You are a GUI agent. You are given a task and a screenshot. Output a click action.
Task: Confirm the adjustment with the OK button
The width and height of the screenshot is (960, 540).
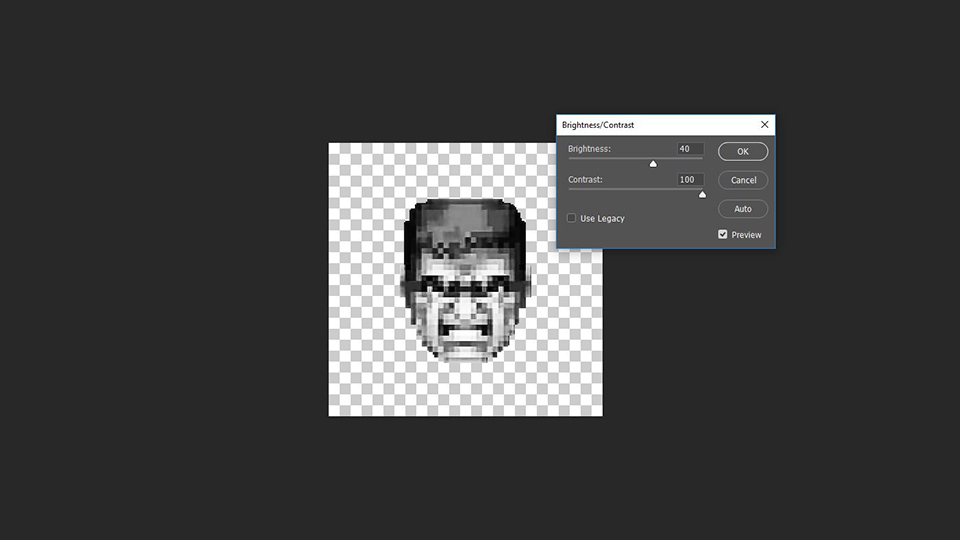pyautogui.click(x=743, y=151)
